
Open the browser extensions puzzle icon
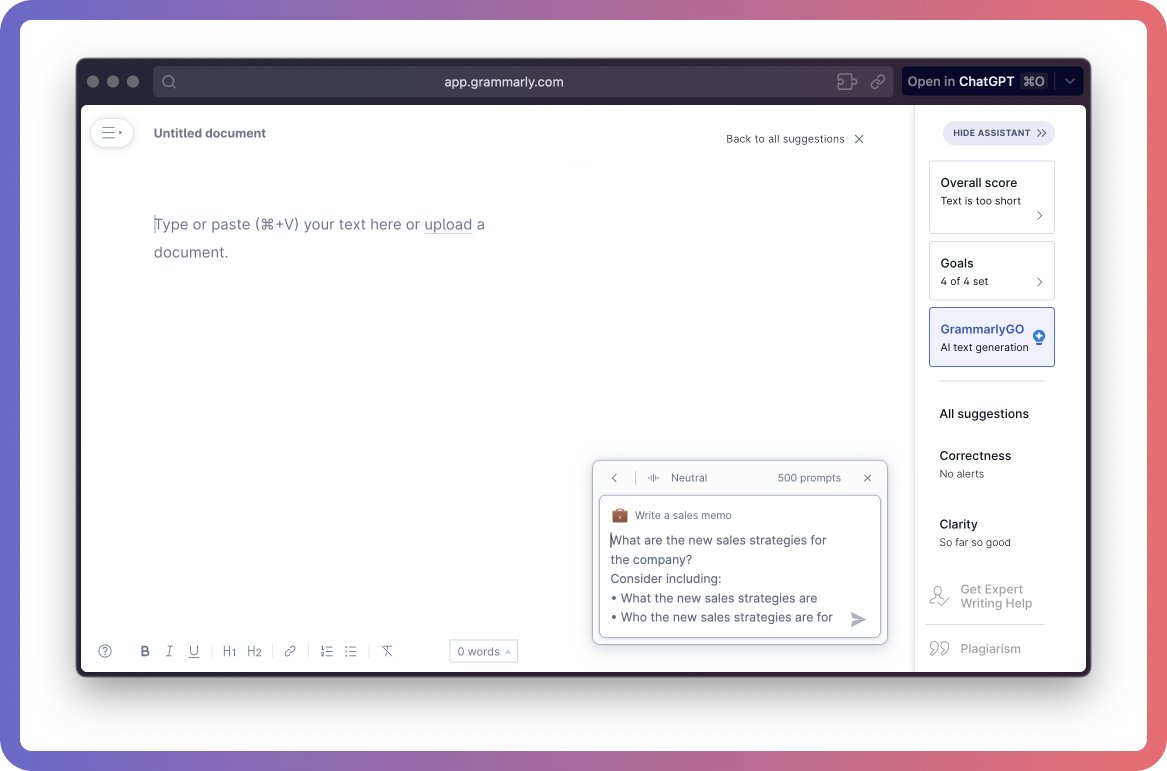coord(846,82)
